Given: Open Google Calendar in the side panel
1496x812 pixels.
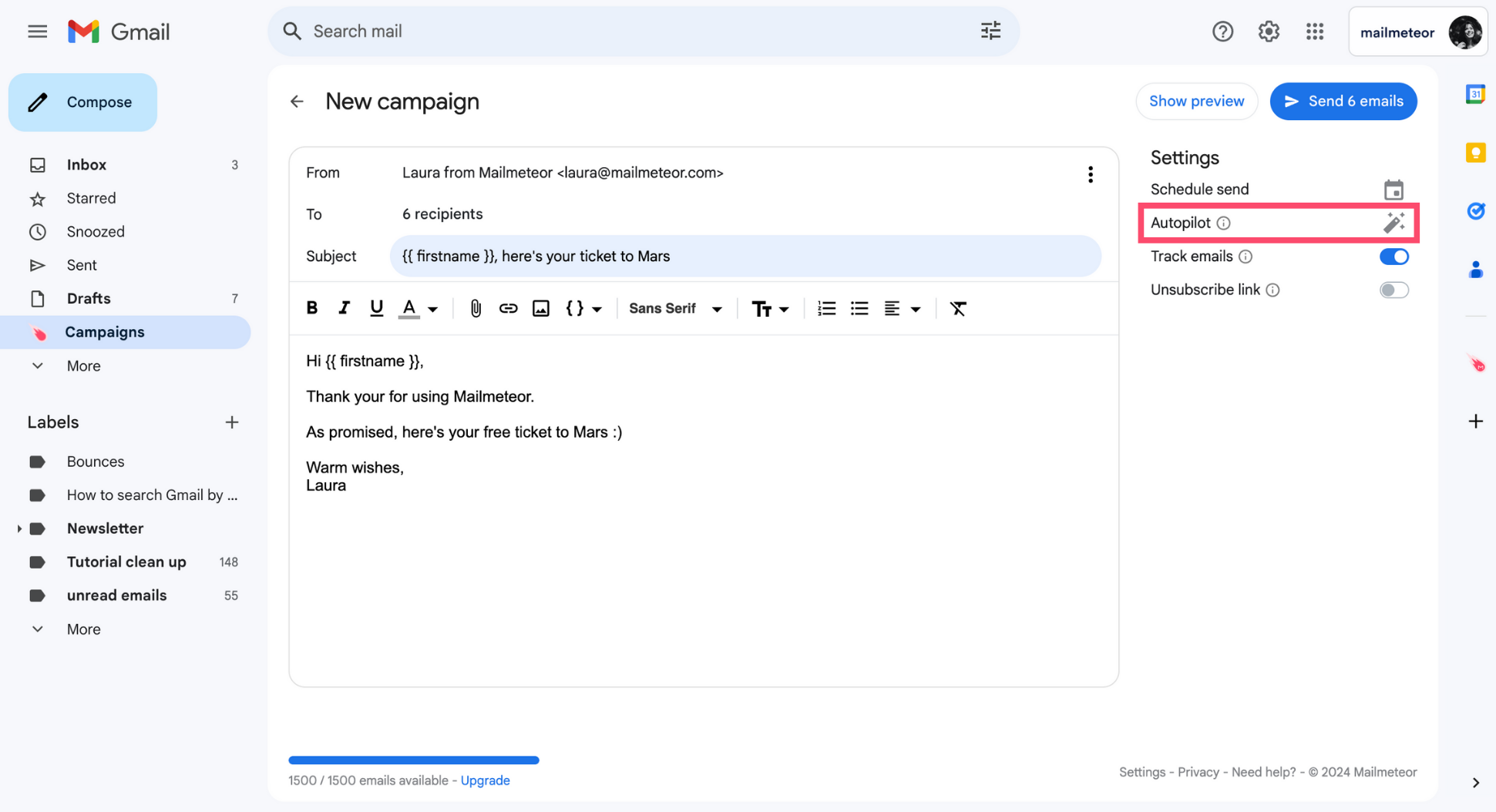Looking at the screenshot, I should pyautogui.click(x=1475, y=94).
